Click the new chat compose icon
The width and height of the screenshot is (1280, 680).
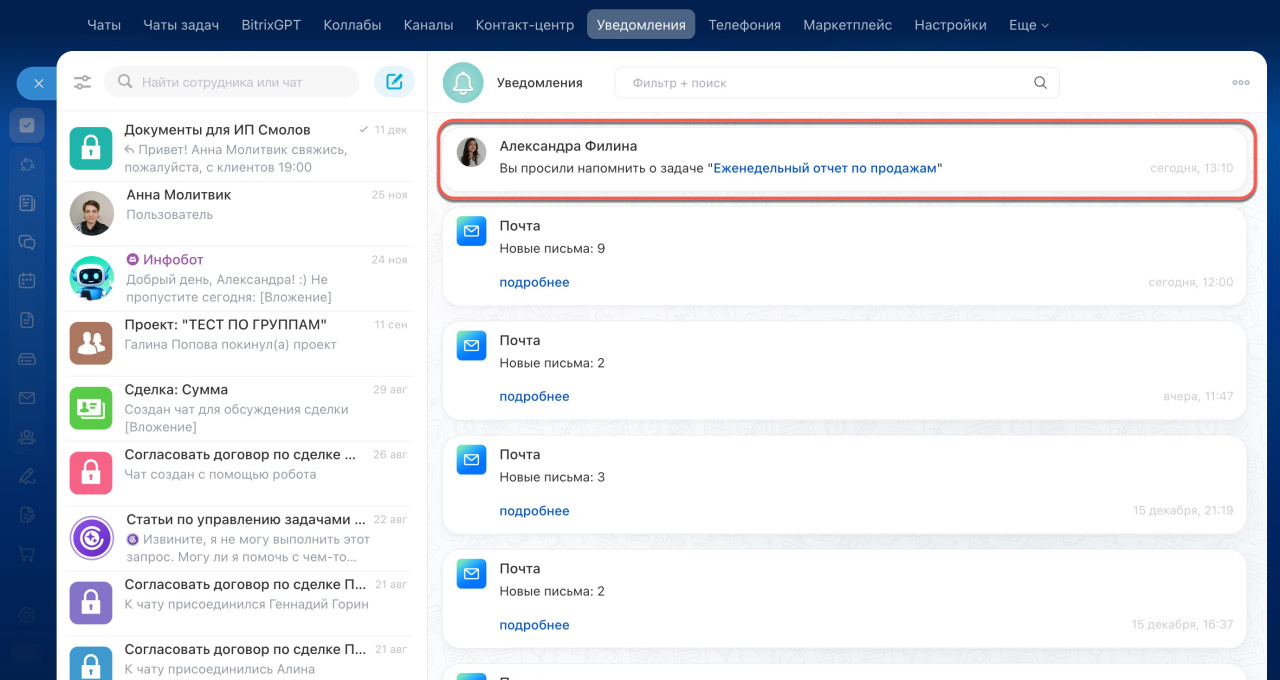[x=394, y=82]
